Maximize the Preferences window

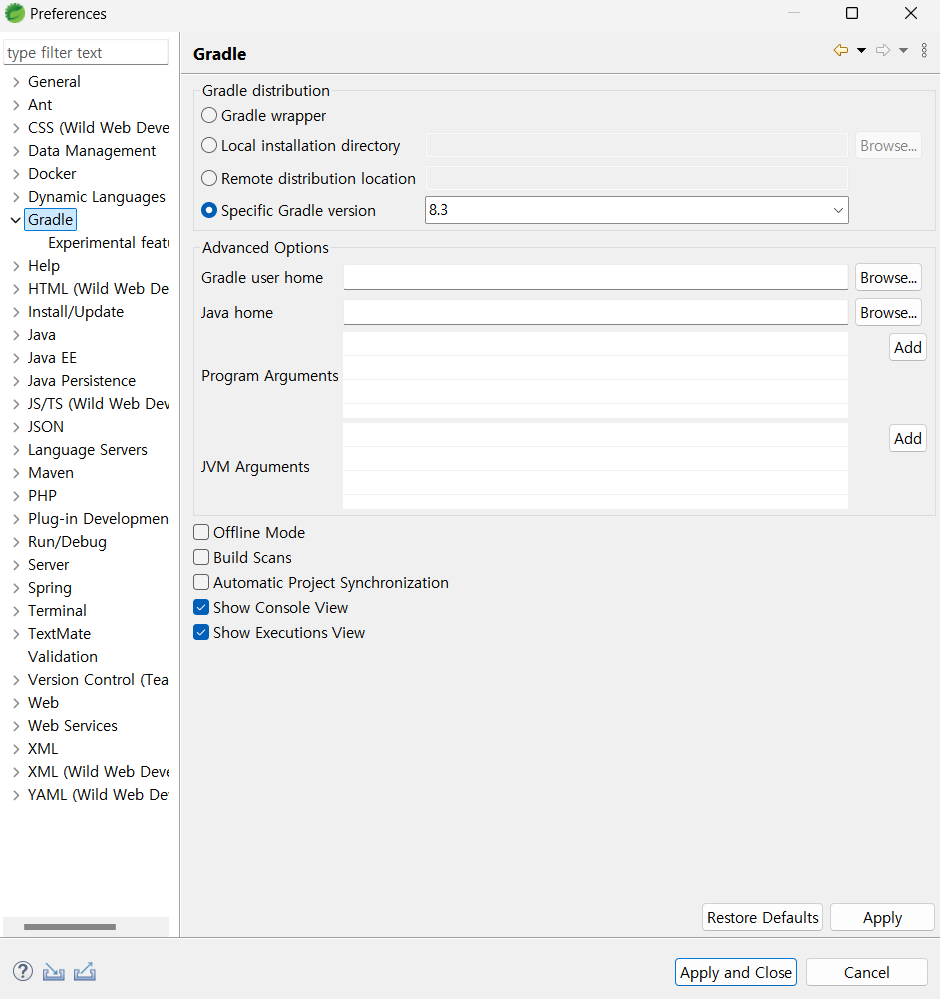click(851, 13)
